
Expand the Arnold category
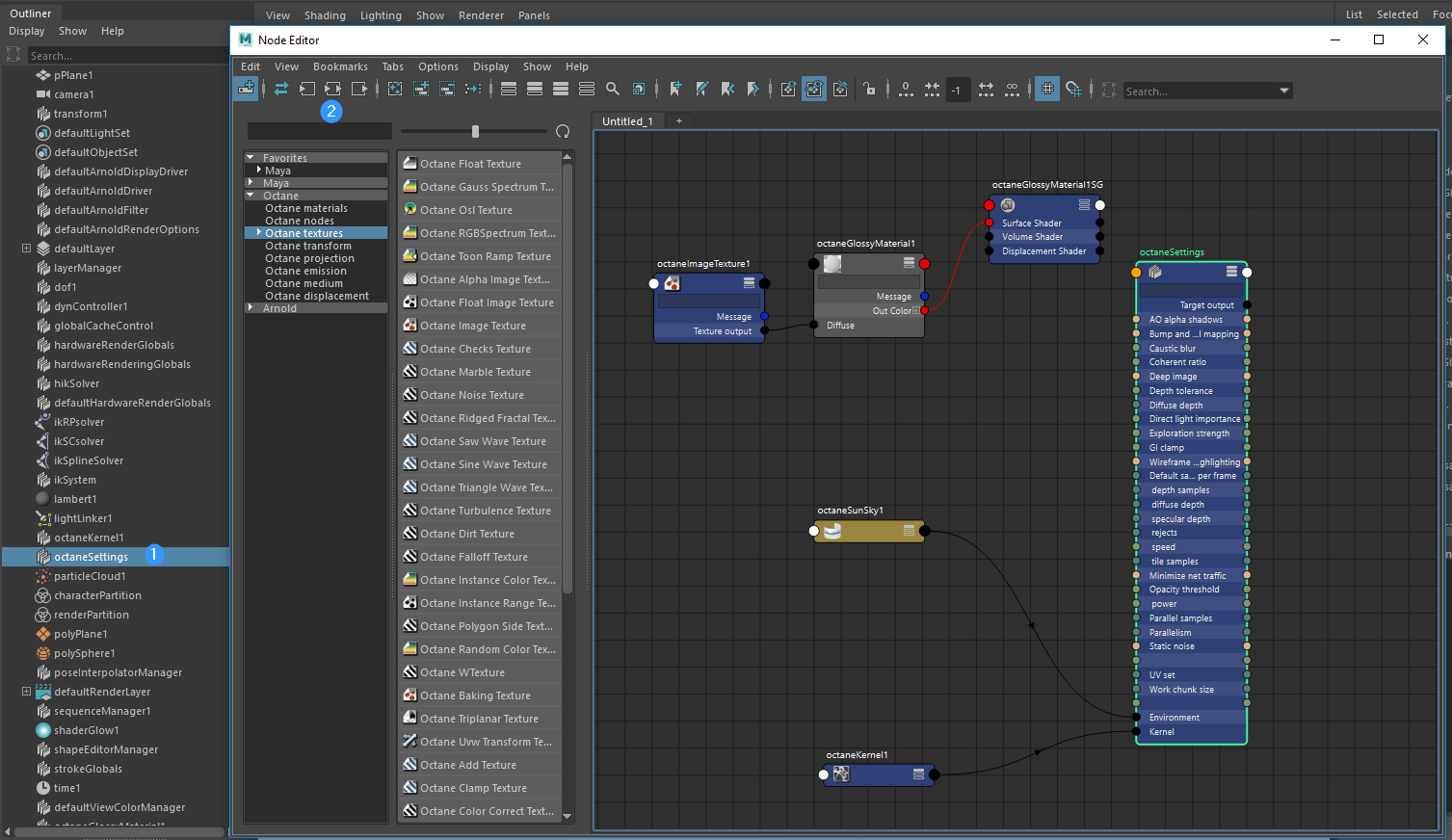tap(251, 308)
